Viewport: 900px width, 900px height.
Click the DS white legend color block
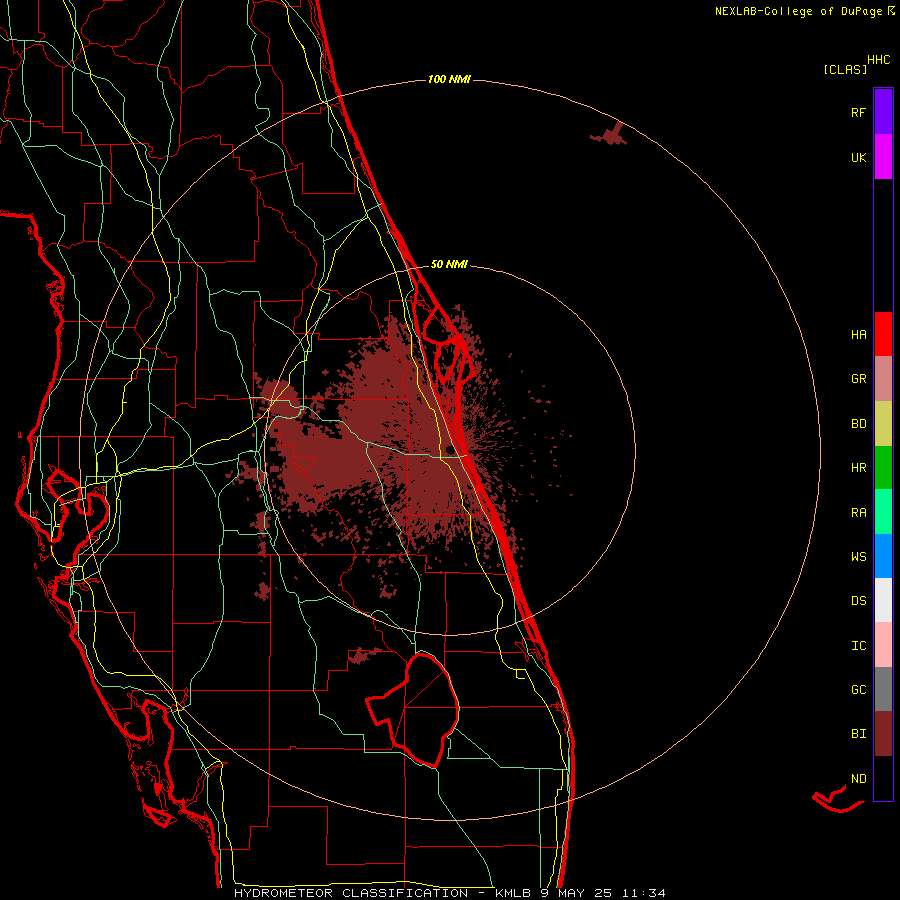883,600
